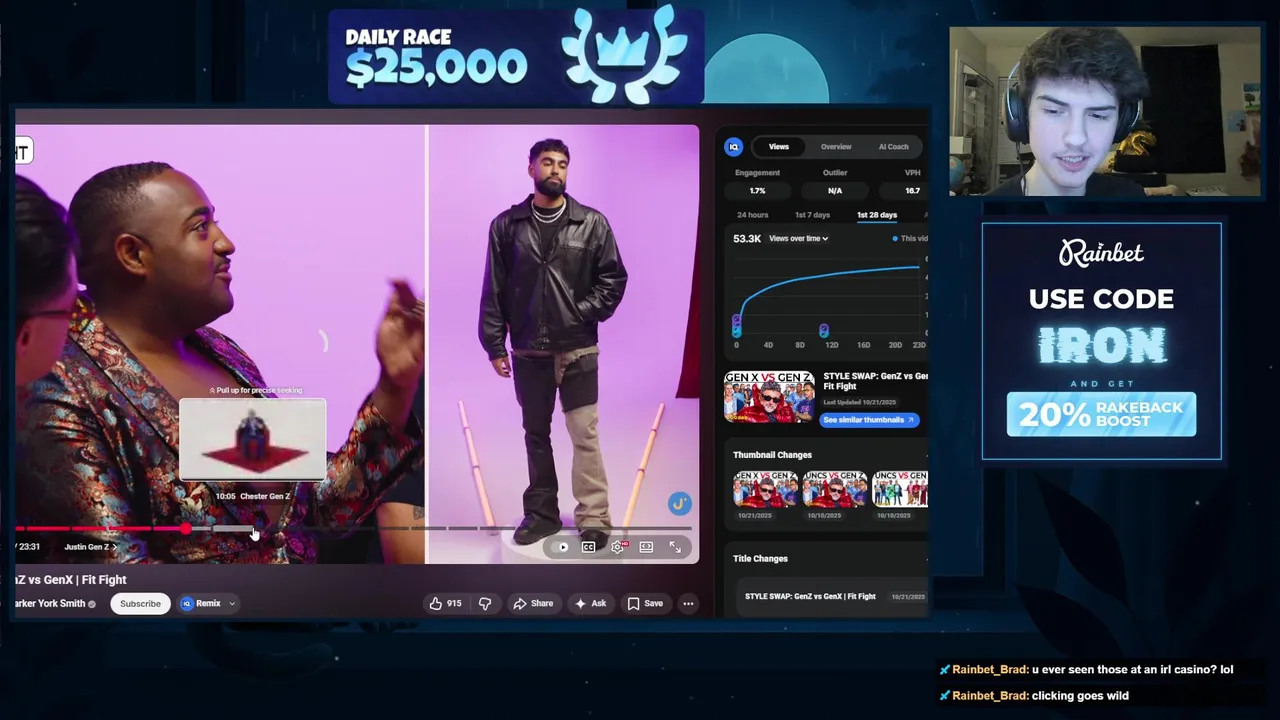Toggle the autoplay switch in player controls
1280x720 pixels.
click(563, 547)
